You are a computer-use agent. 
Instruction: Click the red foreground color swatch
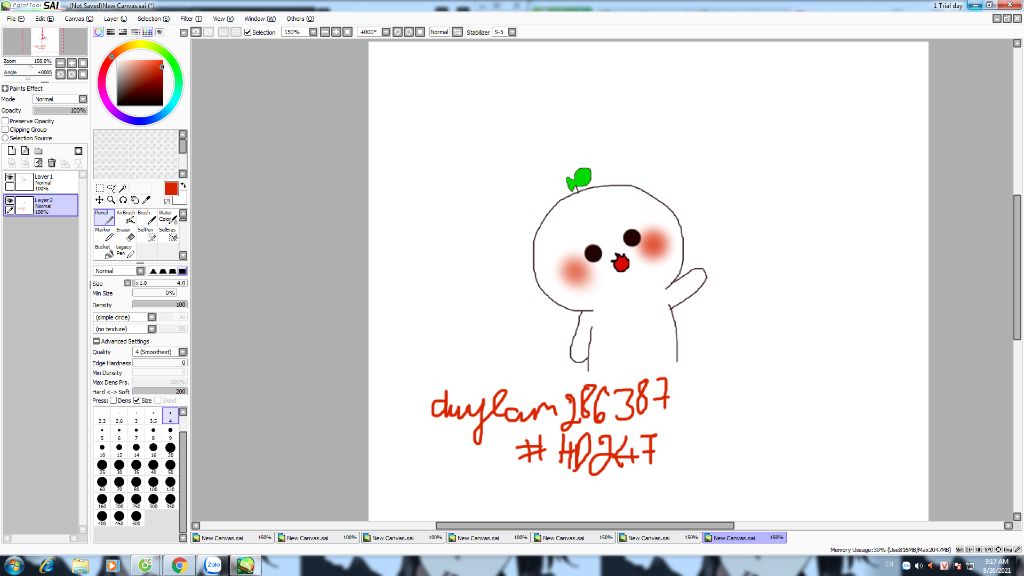(171, 188)
